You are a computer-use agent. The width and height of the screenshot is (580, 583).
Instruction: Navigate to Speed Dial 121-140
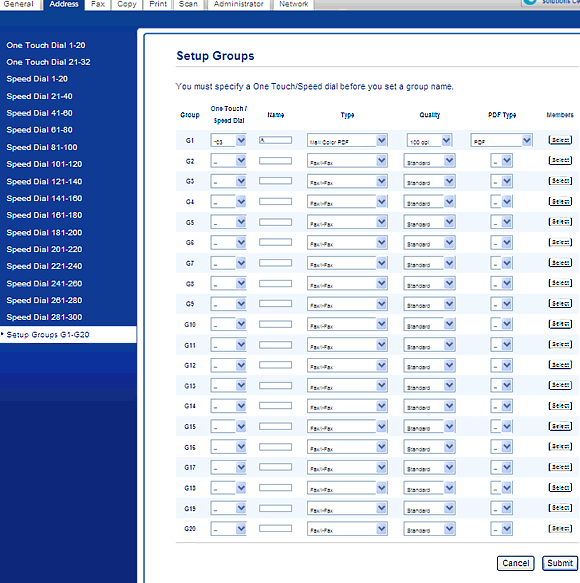point(44,181)
